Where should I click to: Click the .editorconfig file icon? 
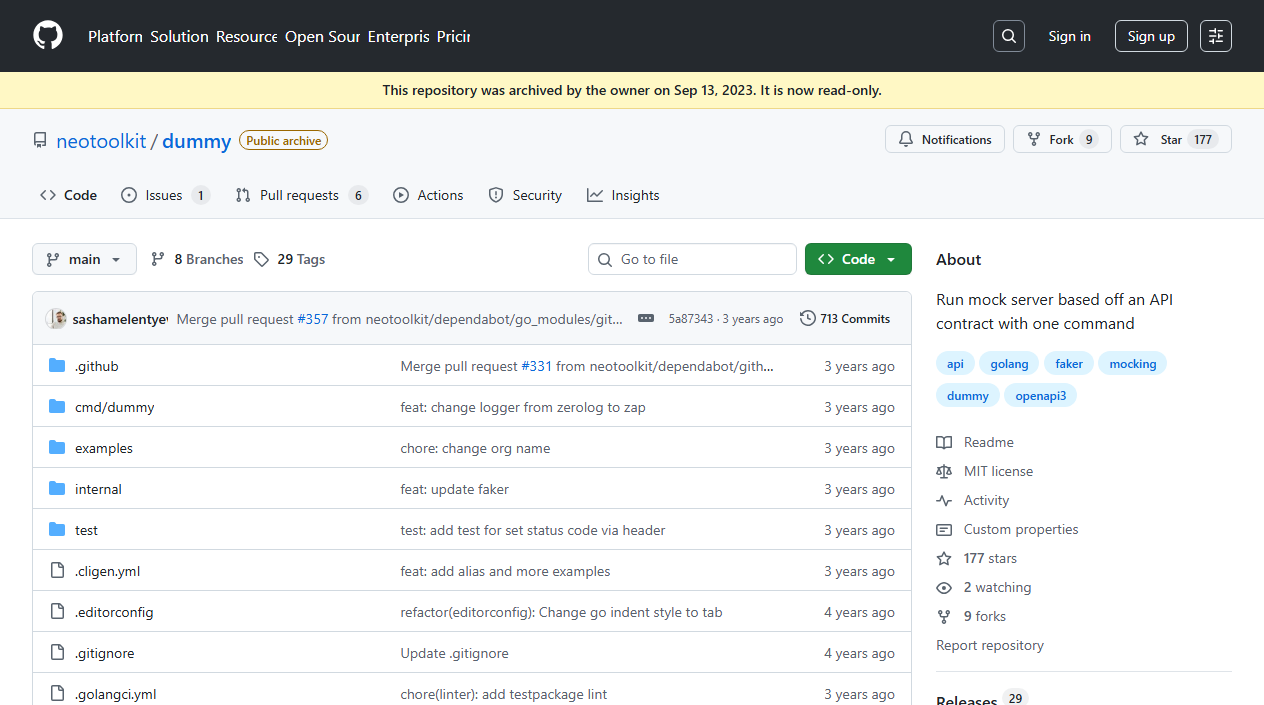(x=57, y=612)
